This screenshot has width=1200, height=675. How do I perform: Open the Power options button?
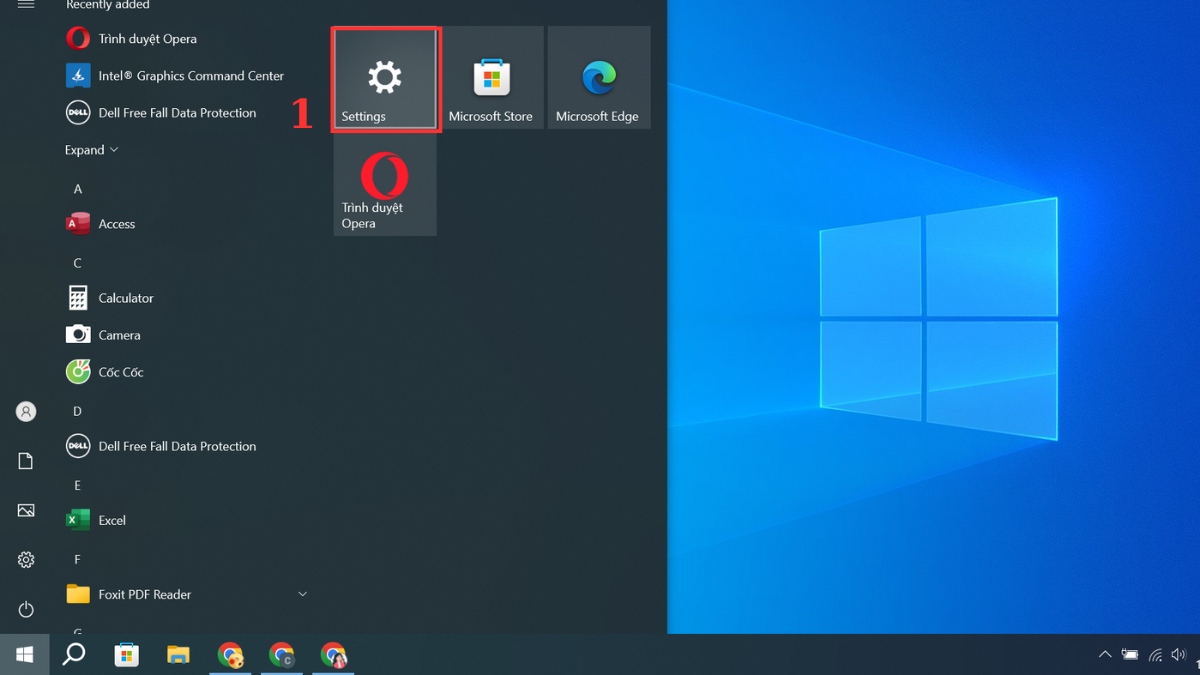point(26,609)
